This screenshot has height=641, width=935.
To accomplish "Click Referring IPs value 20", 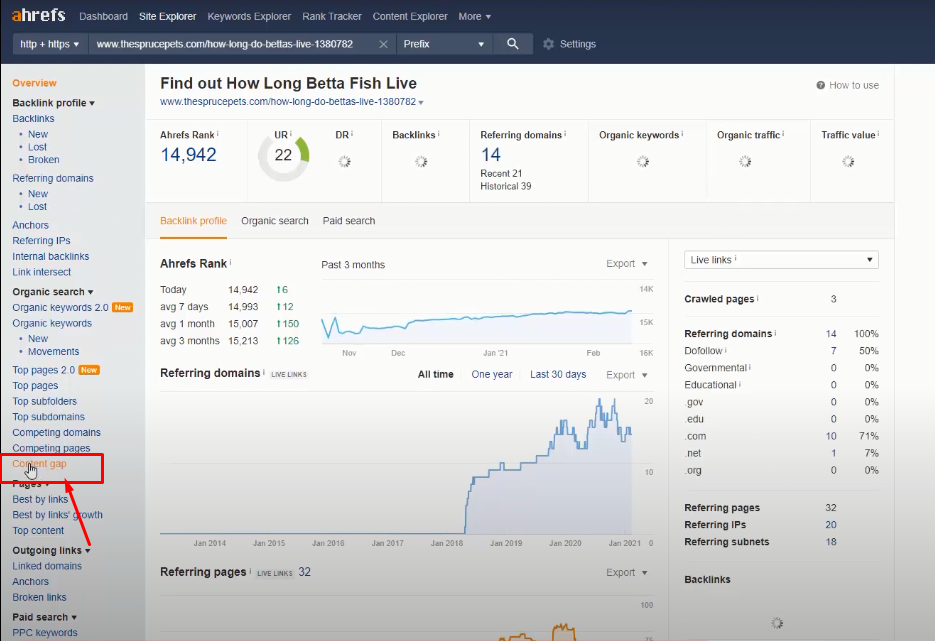I will click(831, 525).
